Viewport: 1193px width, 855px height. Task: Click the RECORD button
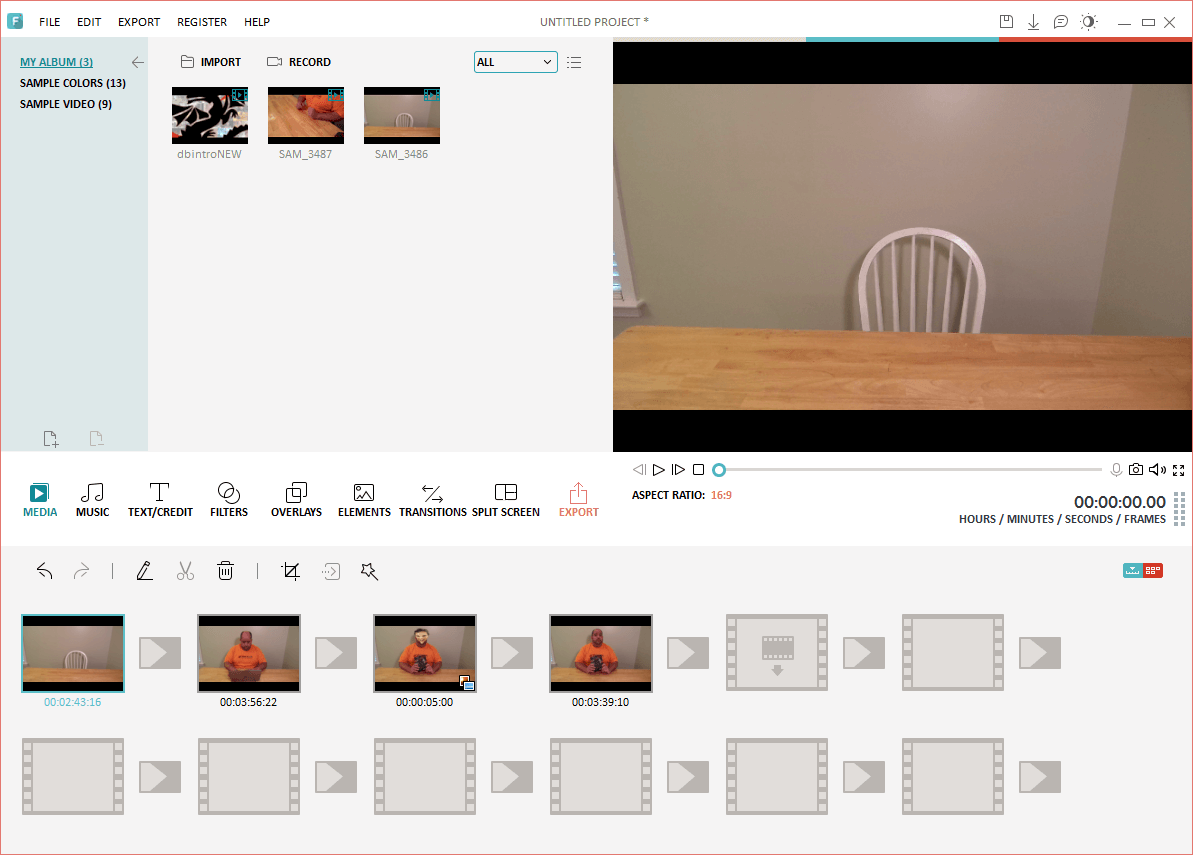pyautogui.click(x=299, y=62)
